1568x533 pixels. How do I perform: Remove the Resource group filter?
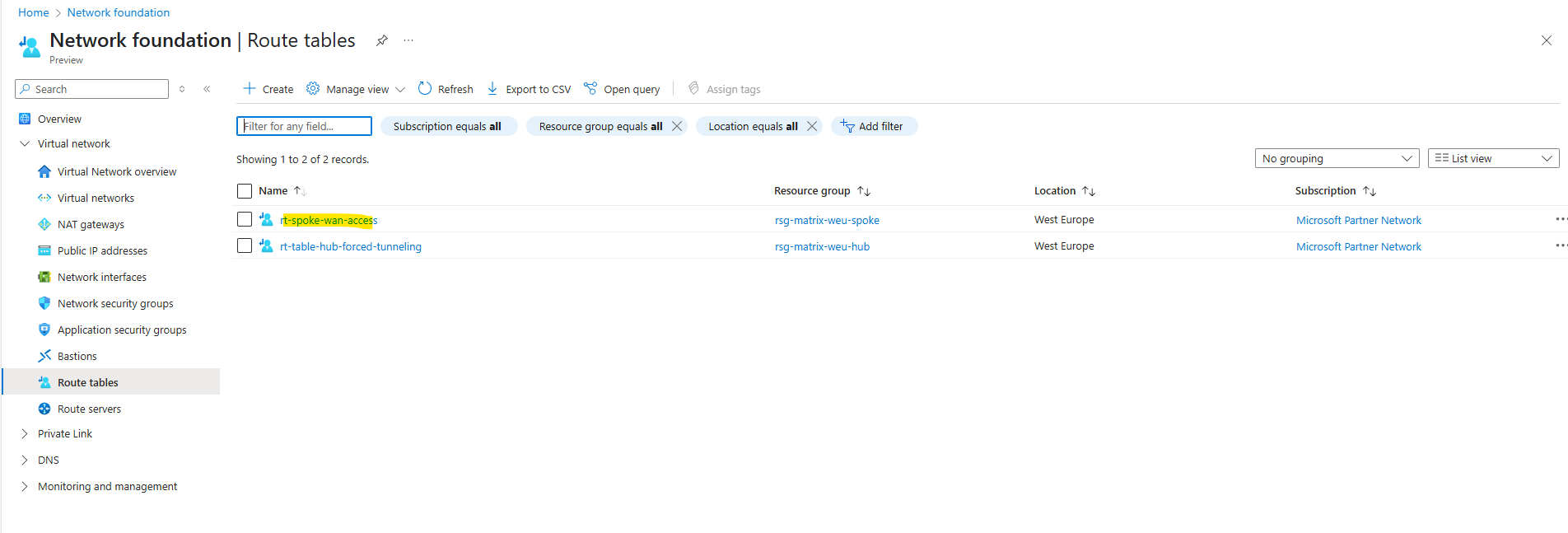pyautogui.click(x=677, y=126)
